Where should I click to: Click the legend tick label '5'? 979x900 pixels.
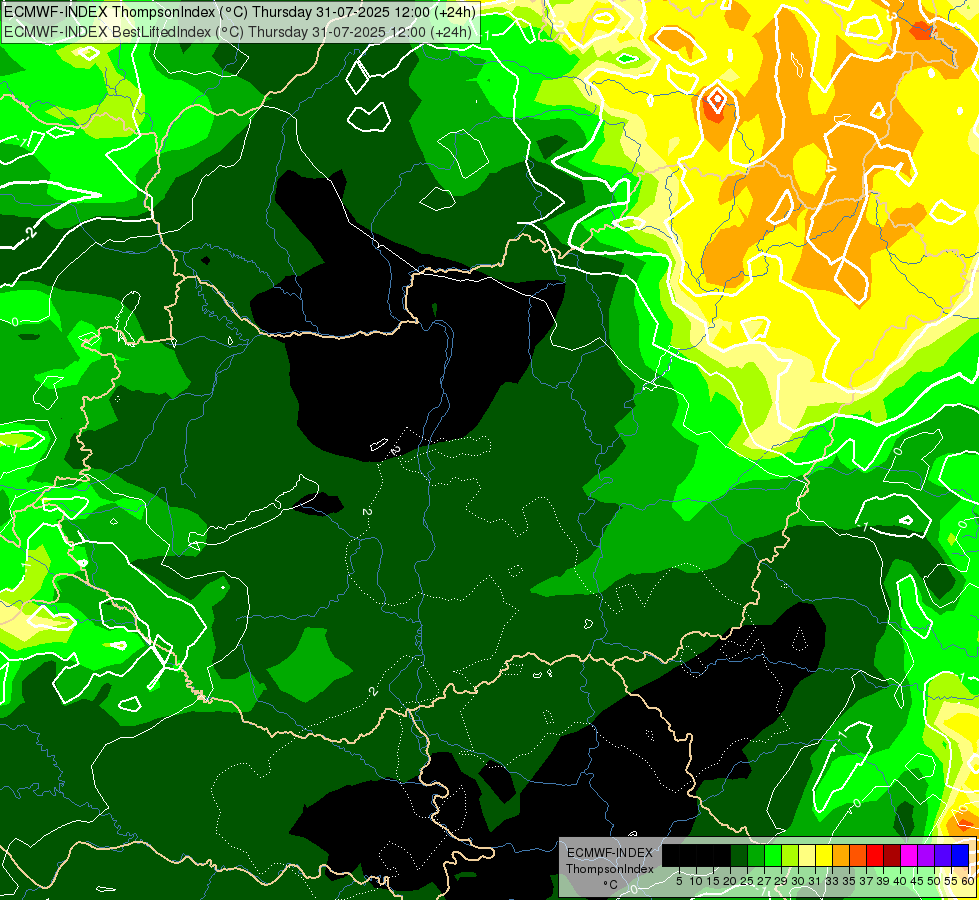click(679, 881)
